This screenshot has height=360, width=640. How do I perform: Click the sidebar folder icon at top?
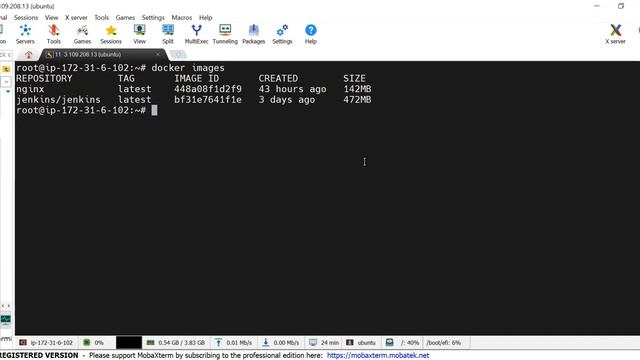click(x=6, y=69)
